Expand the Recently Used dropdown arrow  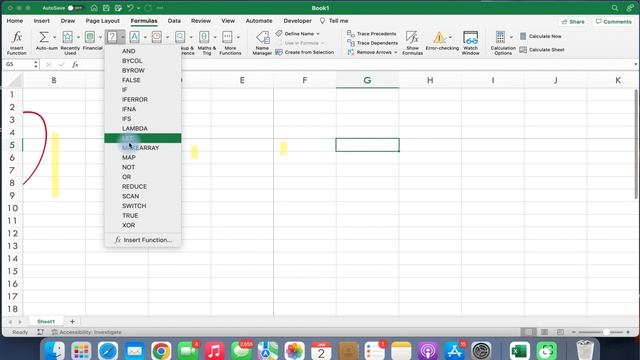pos(78,37)
